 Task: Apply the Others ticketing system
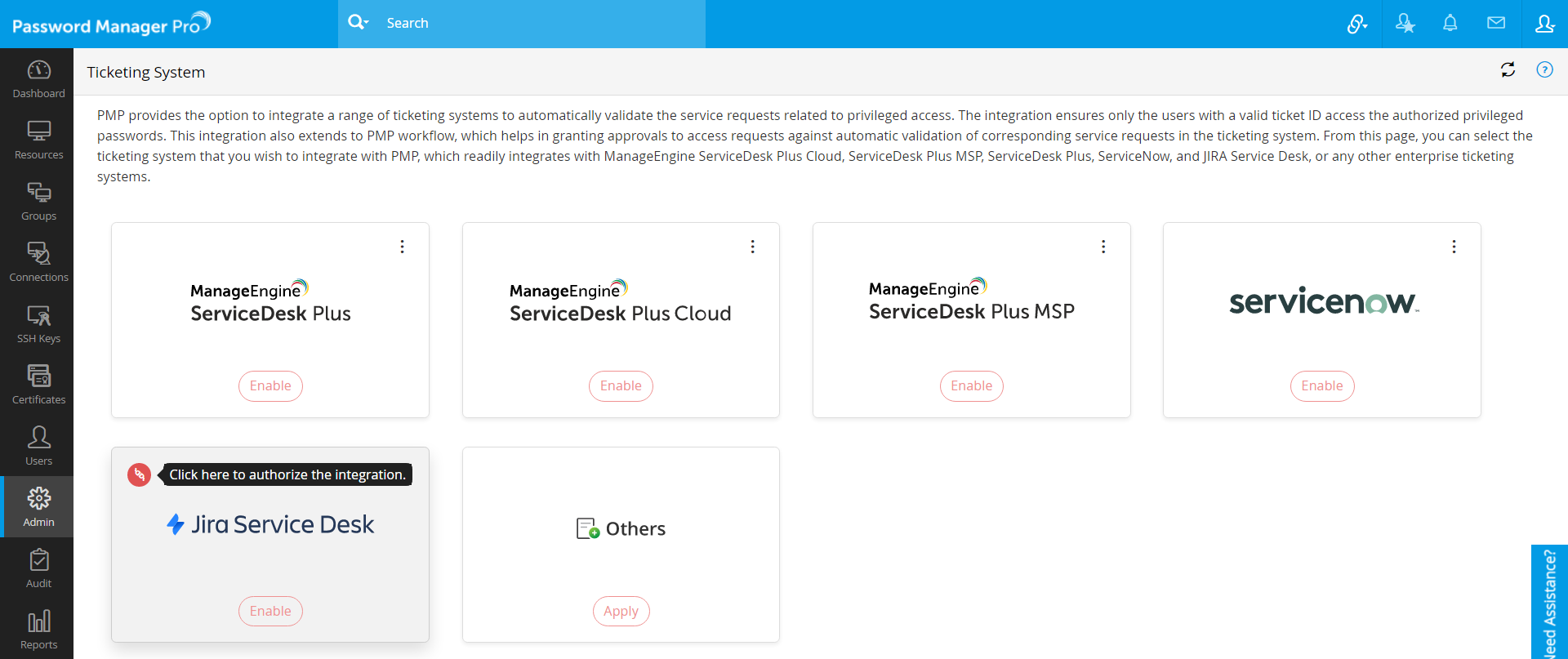pos(621,612)
